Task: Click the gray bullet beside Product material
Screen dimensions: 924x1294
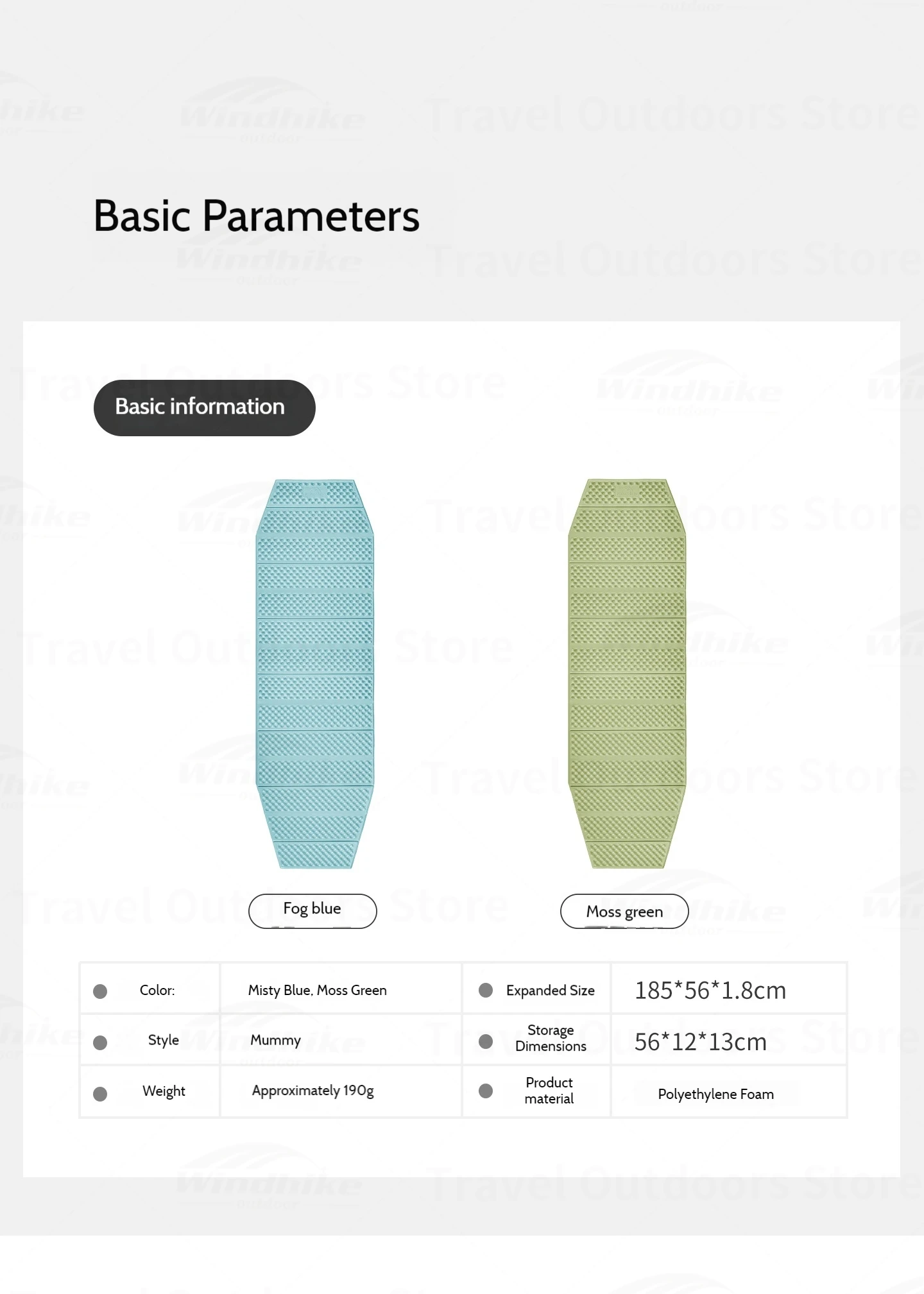Action: [486, 1091]
